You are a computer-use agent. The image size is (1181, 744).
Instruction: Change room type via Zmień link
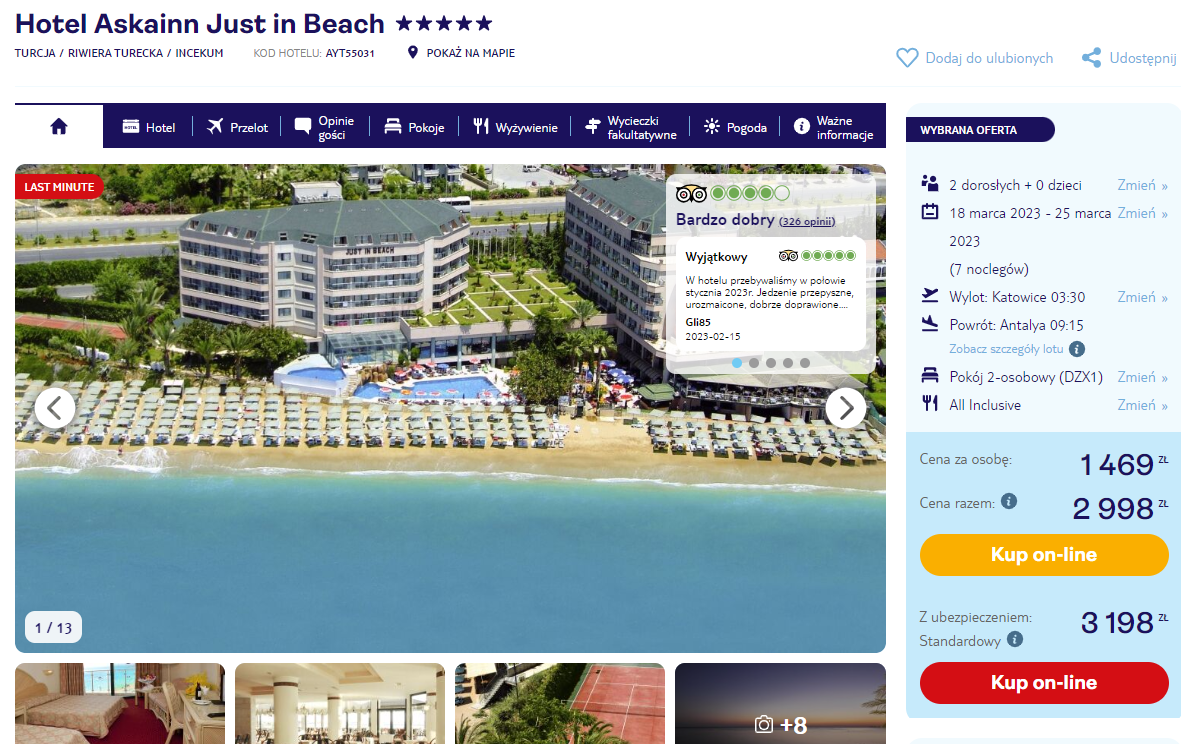(1142, 377)
